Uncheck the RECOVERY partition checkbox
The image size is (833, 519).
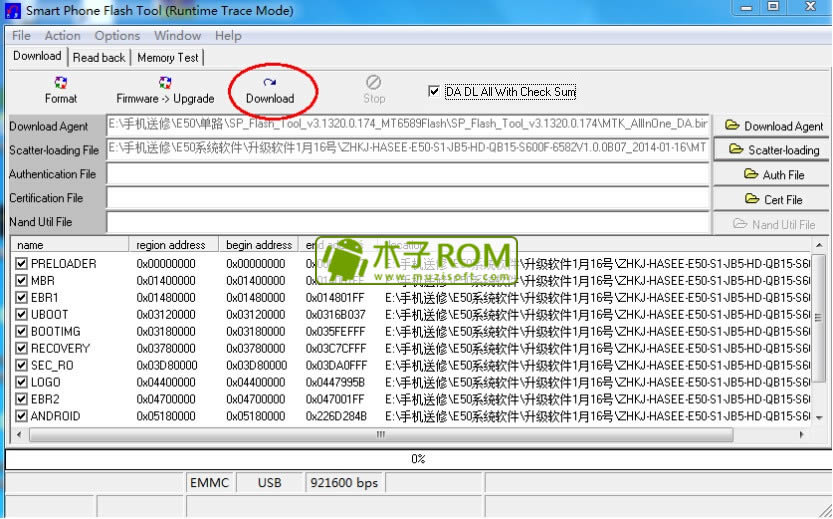pos(22,349)
